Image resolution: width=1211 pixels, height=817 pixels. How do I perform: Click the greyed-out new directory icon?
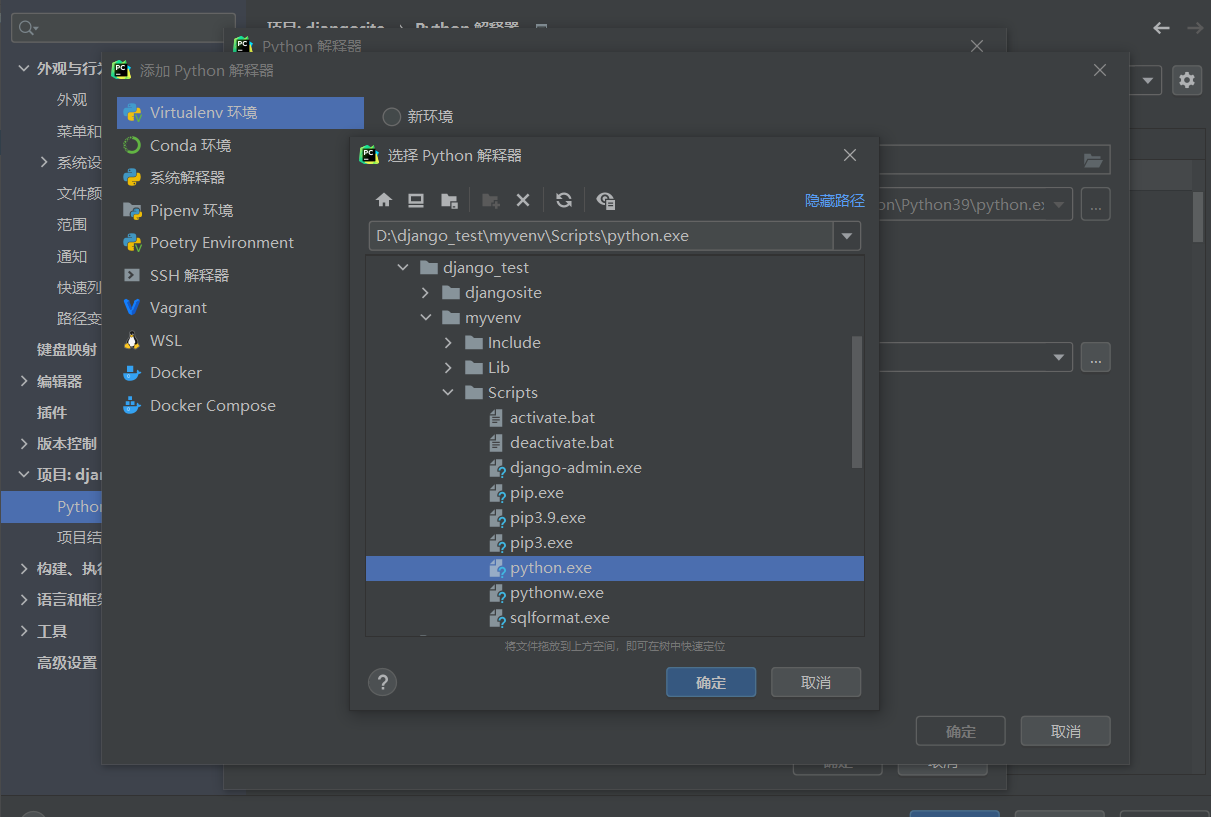pos(490,200)
